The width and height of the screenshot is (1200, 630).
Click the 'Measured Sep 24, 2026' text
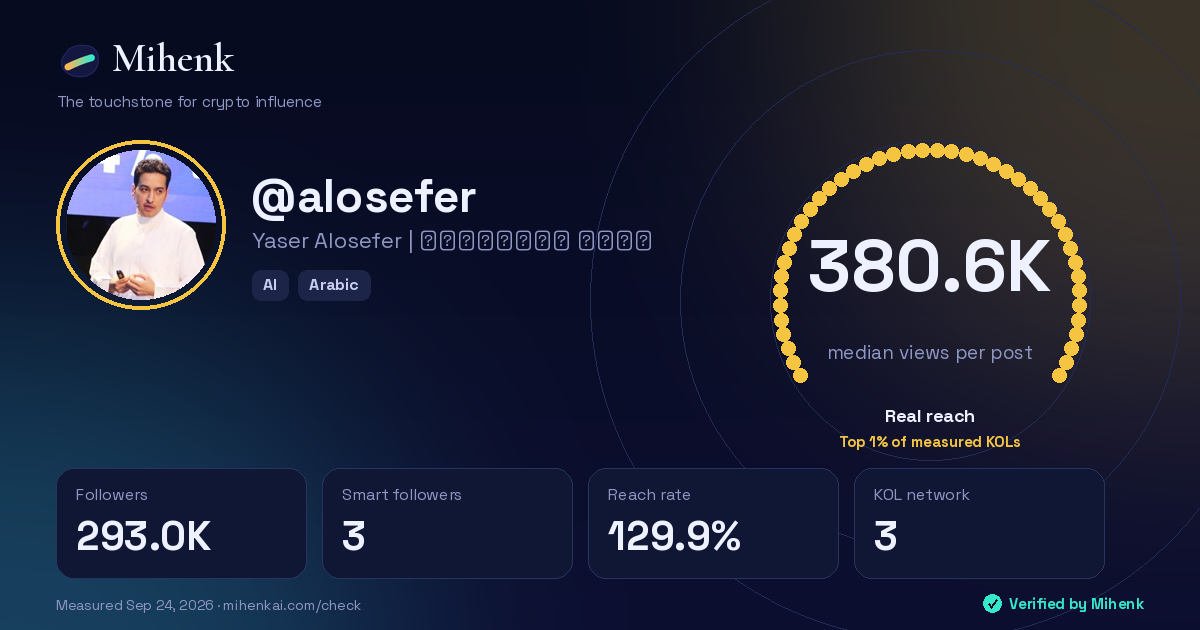[136, 605]
